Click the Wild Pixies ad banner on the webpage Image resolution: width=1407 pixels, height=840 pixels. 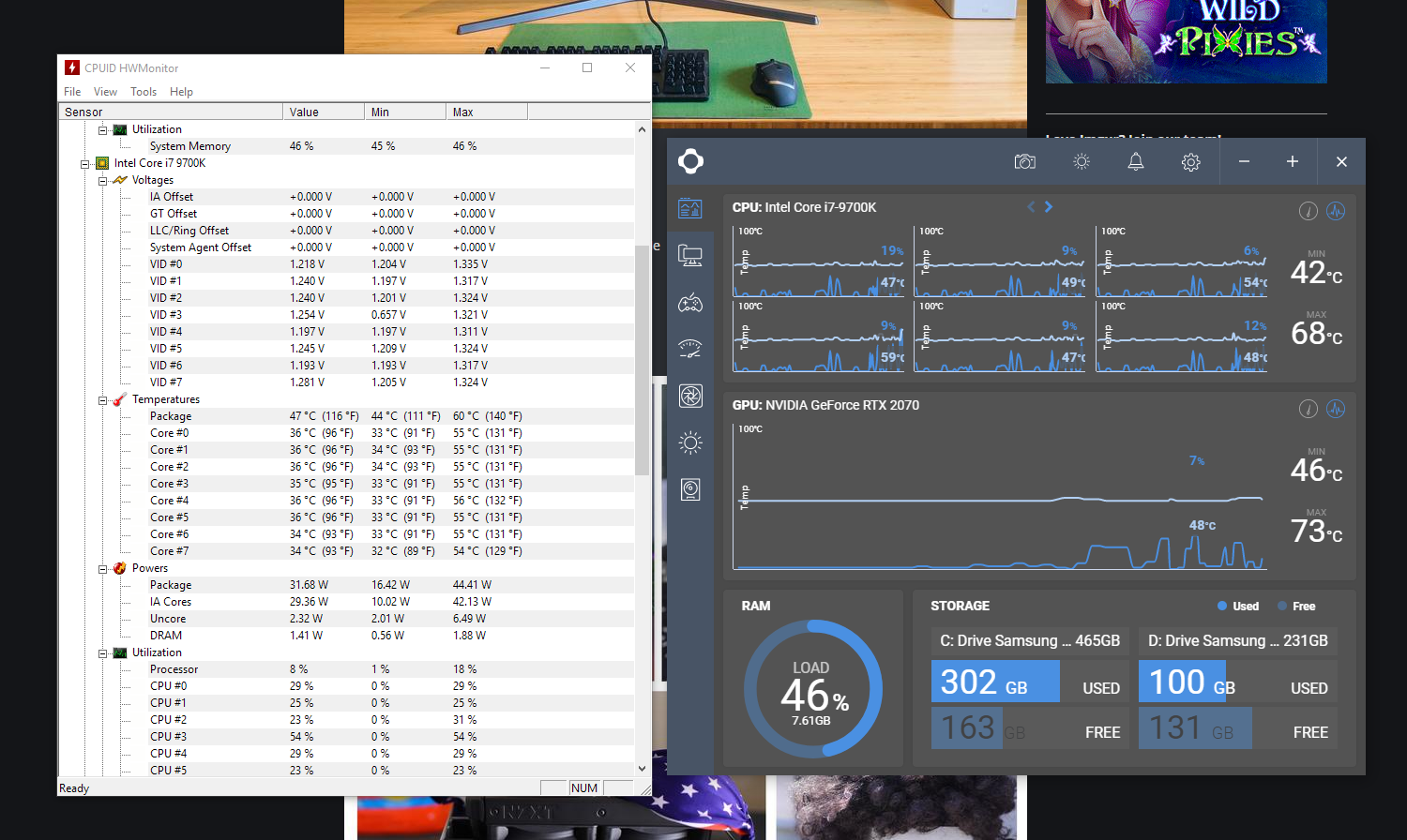click(x=1187, y=41)
